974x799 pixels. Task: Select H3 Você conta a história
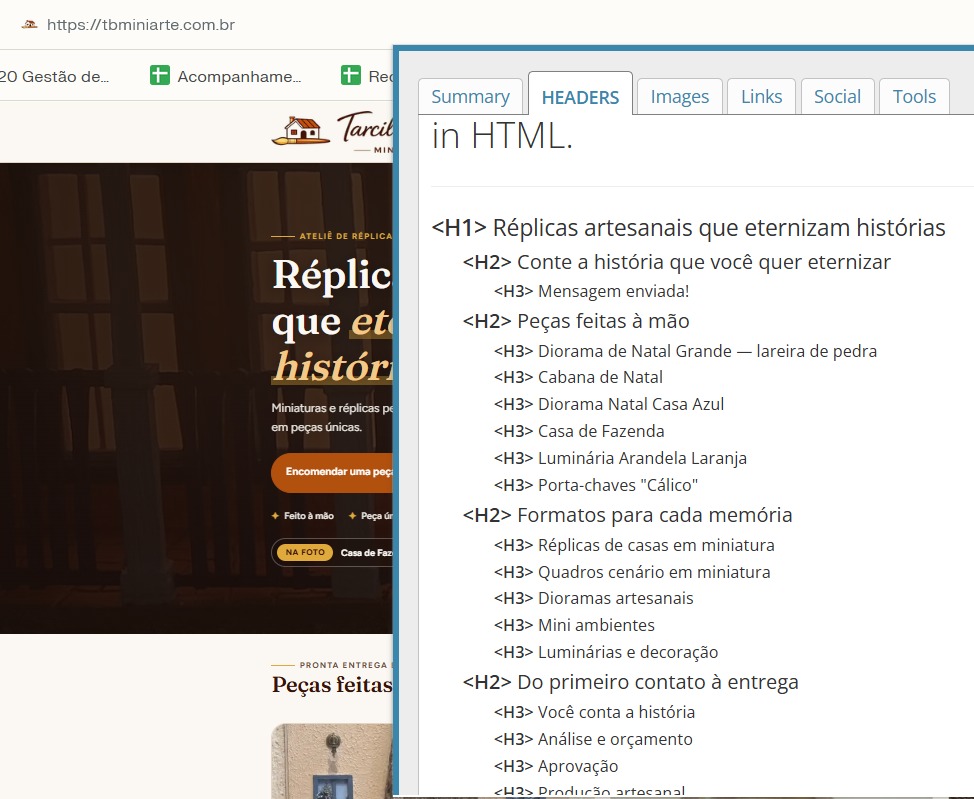coord(594,713)
